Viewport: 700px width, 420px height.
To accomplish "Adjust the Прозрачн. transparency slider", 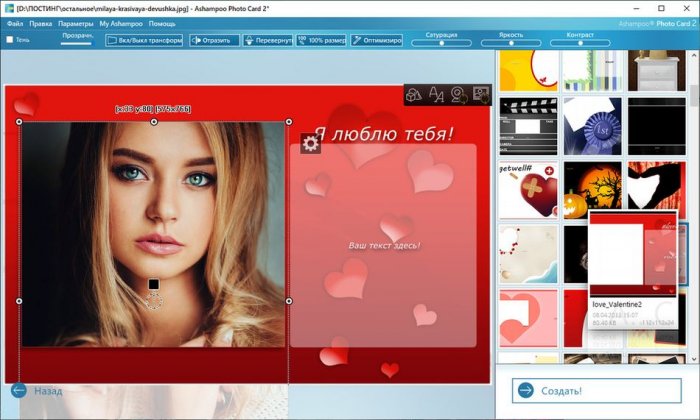I will point(76,43).
